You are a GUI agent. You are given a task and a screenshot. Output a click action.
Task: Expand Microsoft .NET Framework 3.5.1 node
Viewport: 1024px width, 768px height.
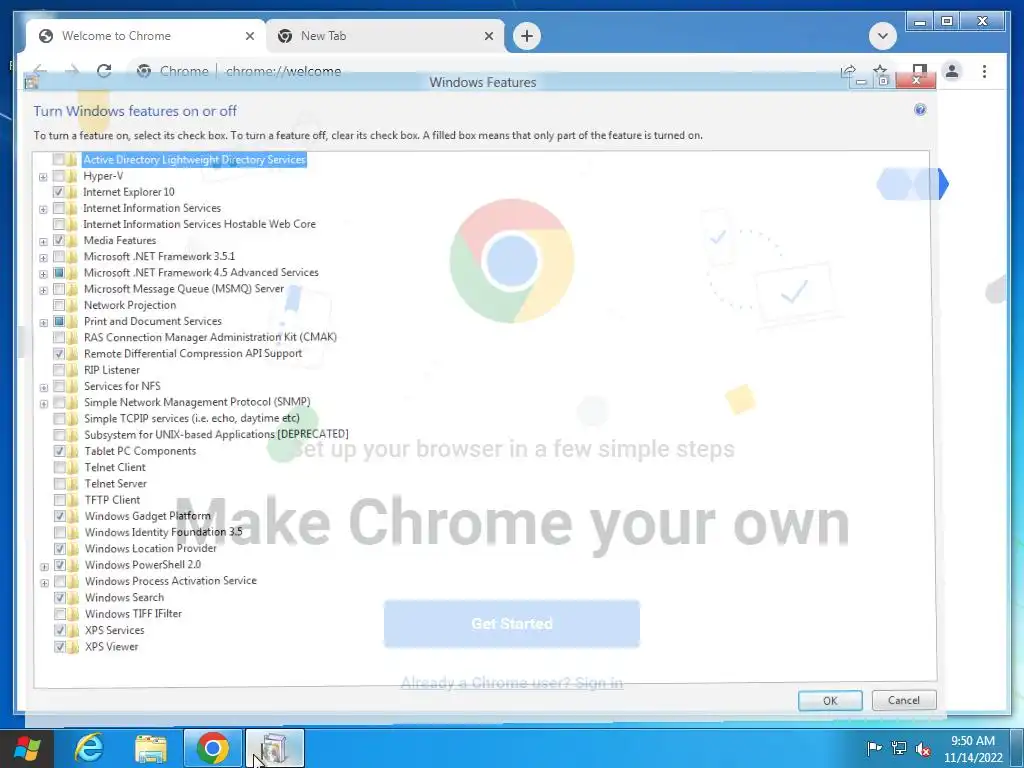43,257
